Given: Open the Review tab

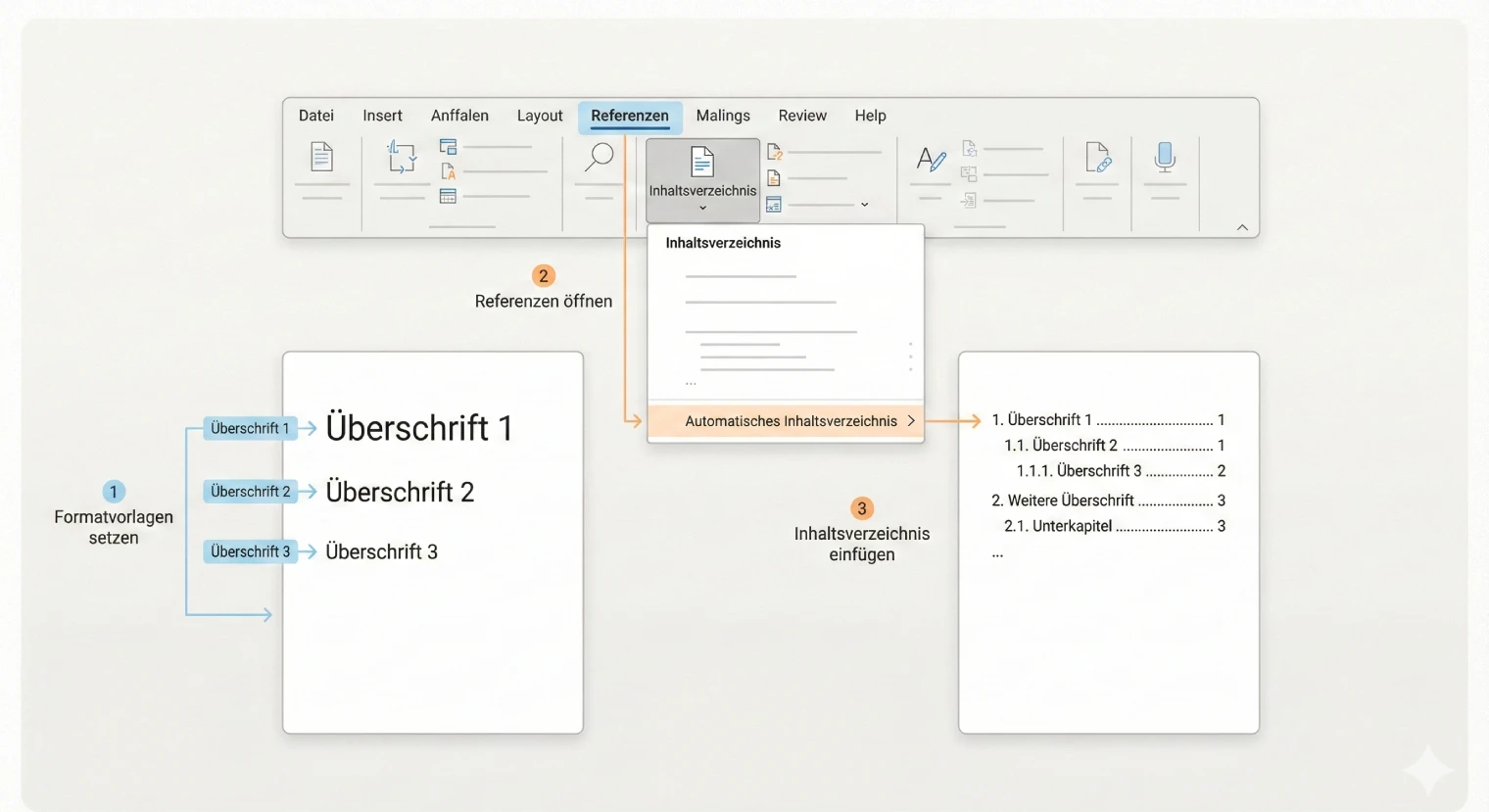Looking at the screenshot, I should tap(801, 116).
